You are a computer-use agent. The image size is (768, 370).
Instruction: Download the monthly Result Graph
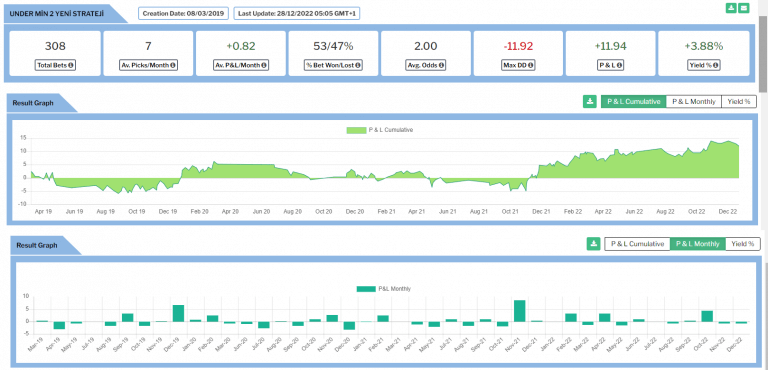tap(593, 244)
